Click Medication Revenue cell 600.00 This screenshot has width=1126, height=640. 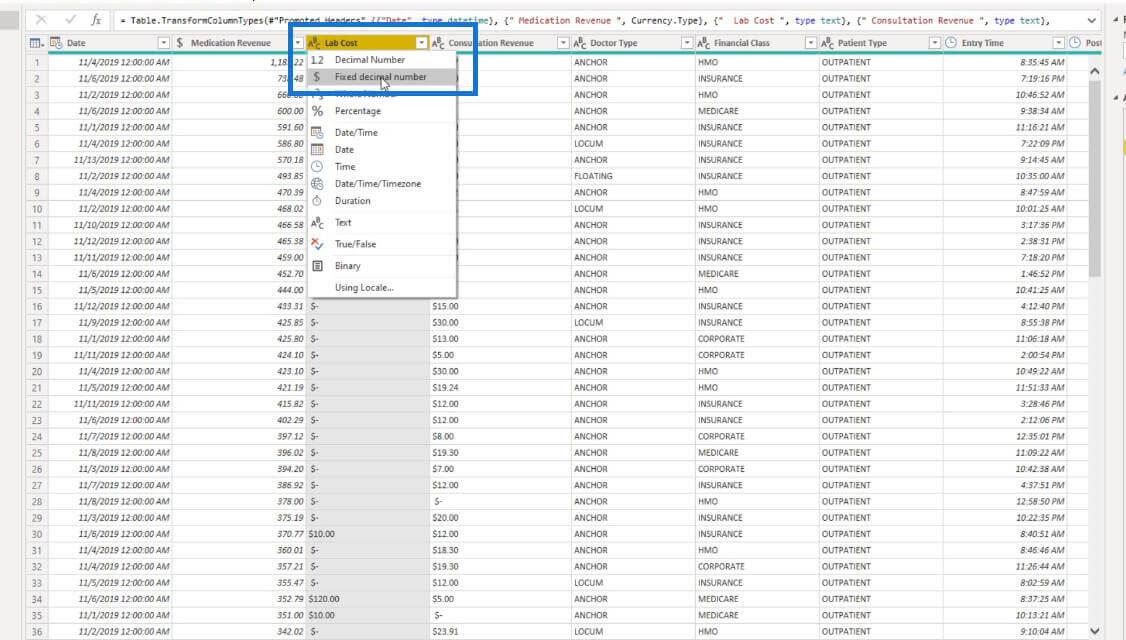(x=238, y=111)
